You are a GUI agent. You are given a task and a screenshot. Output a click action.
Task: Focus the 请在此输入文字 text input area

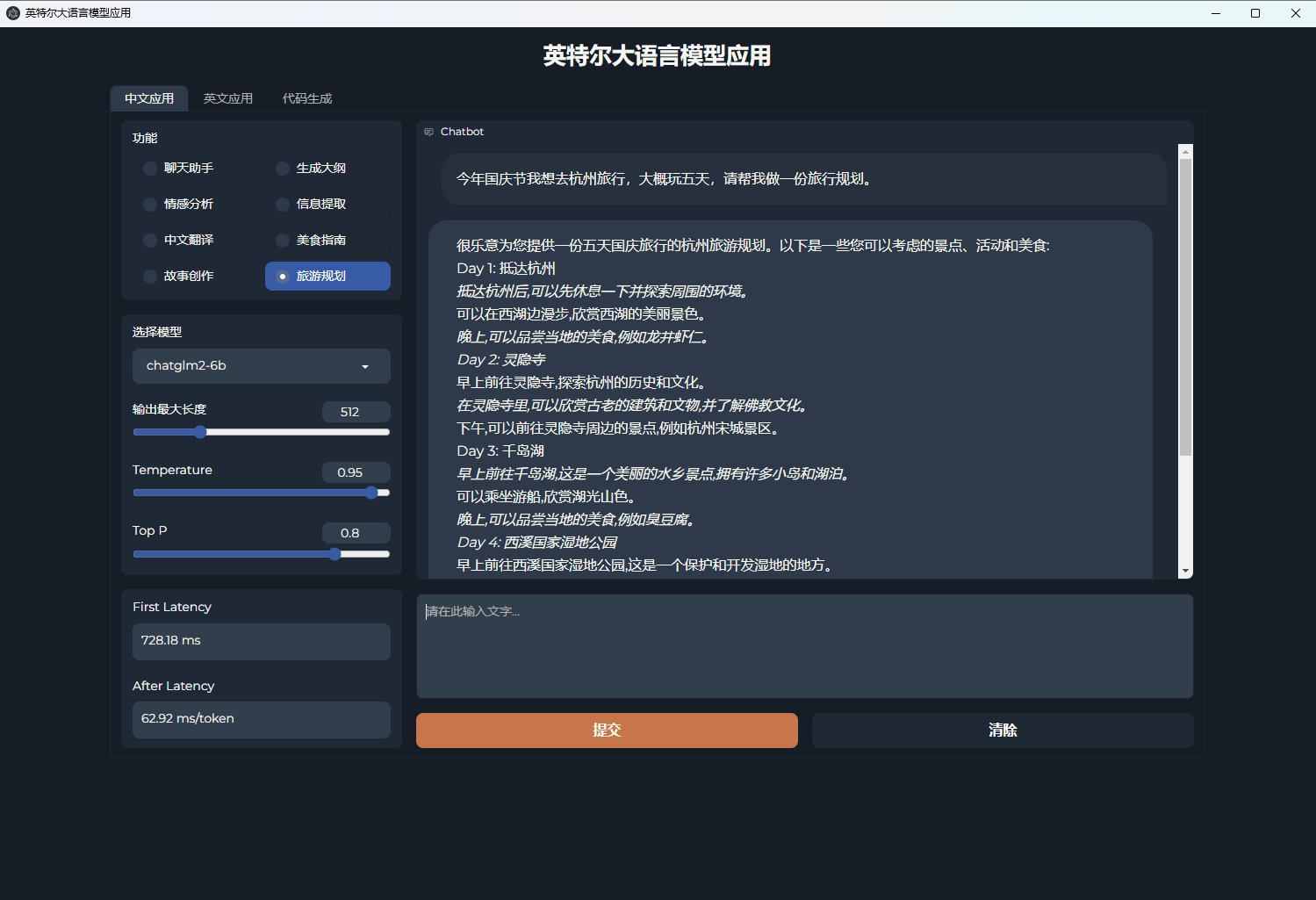click(805, 646)
